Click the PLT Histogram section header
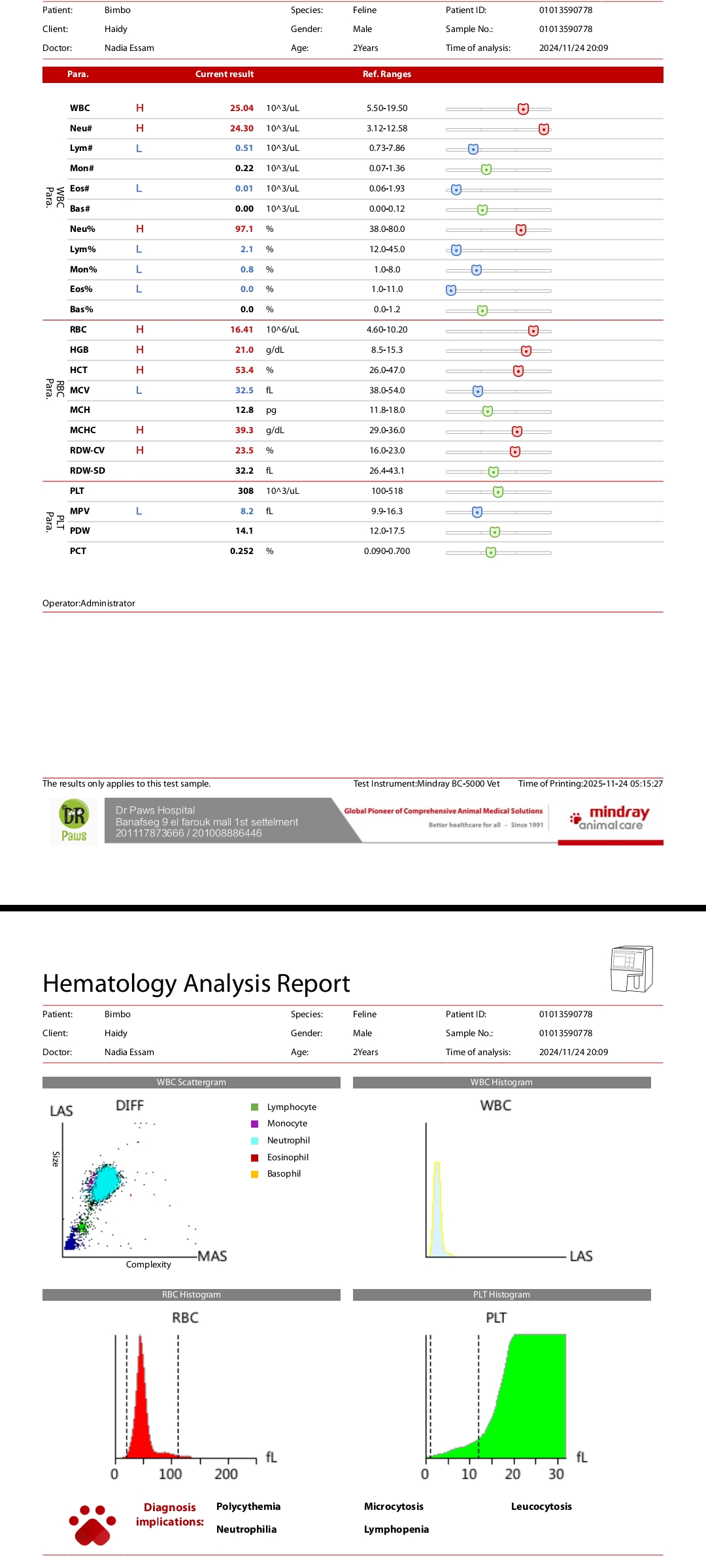 [501, 1295]
